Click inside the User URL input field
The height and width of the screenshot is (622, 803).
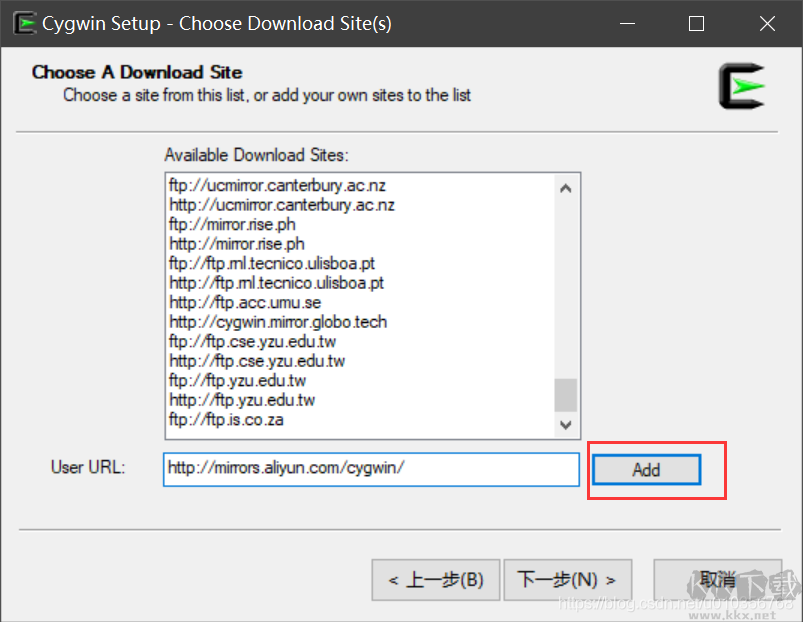pos(370,470)
